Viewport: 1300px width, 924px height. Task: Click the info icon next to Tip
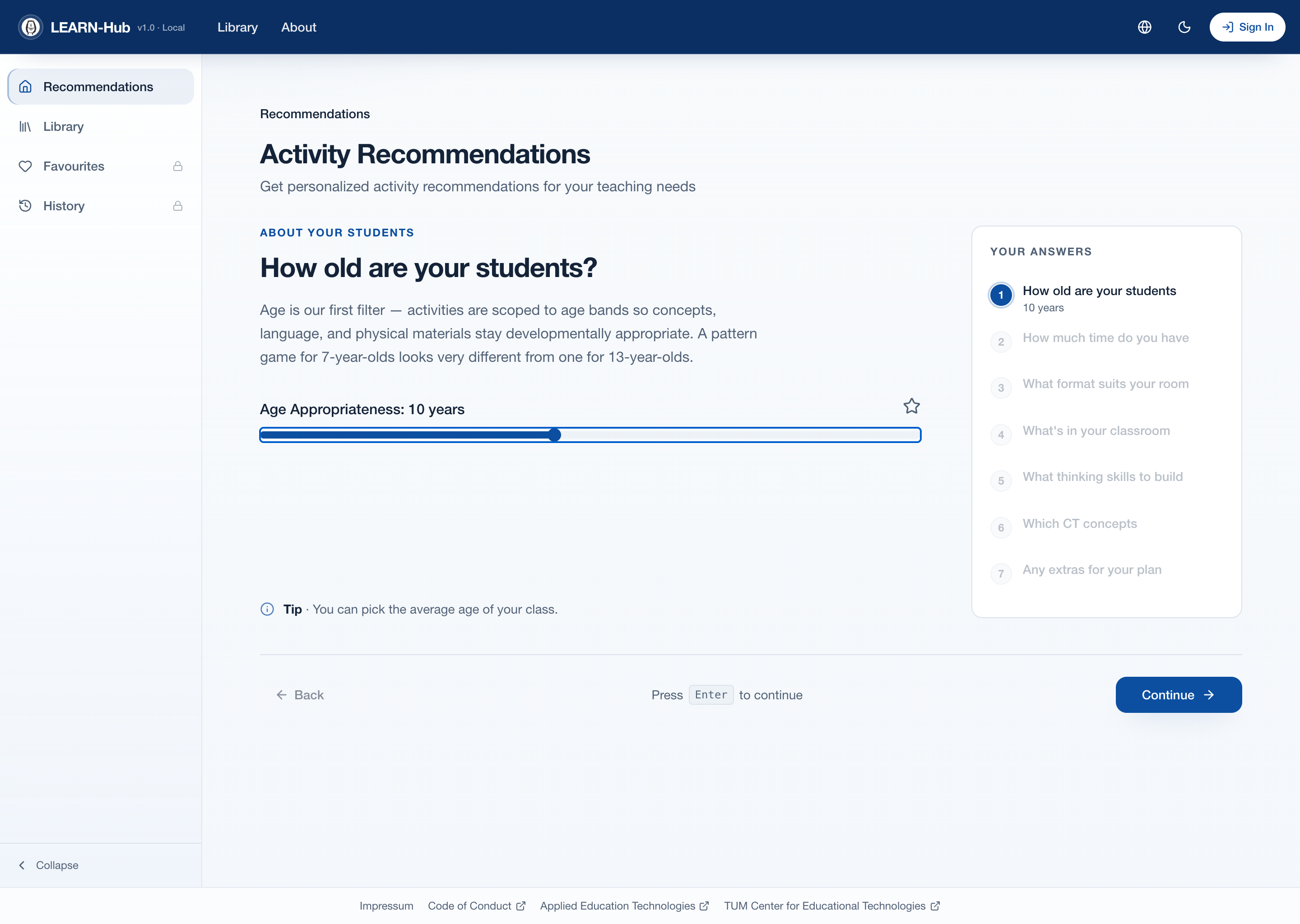pyautogui.click(x=267, y=610)
